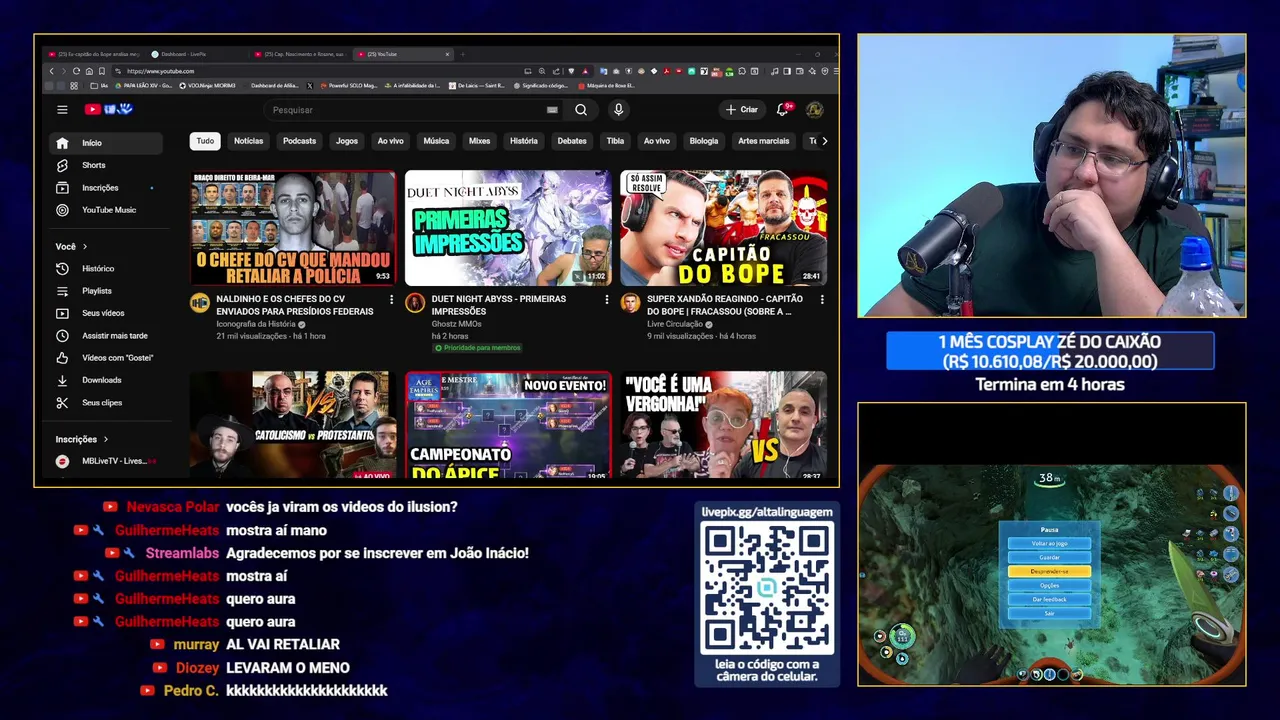Open Livre Circulação channel avatar
The width and height of the screenshot is (1280, 720).
pos(630,303)
